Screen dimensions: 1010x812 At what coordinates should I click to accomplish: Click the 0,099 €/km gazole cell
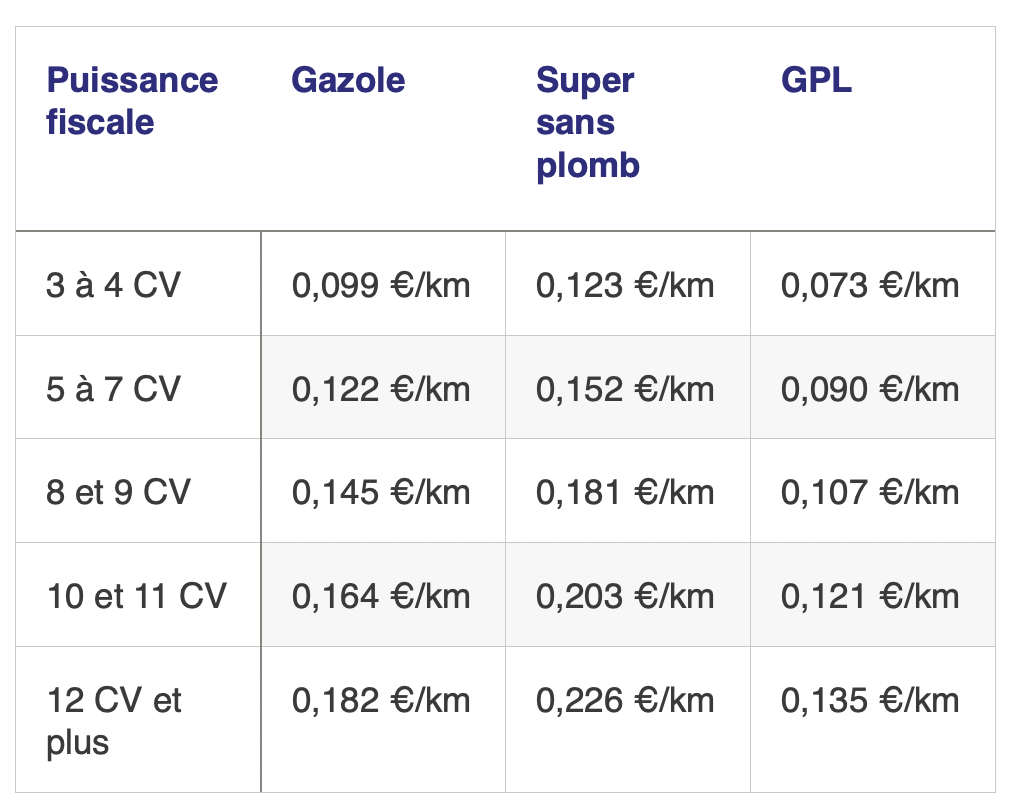pos(381,285)
